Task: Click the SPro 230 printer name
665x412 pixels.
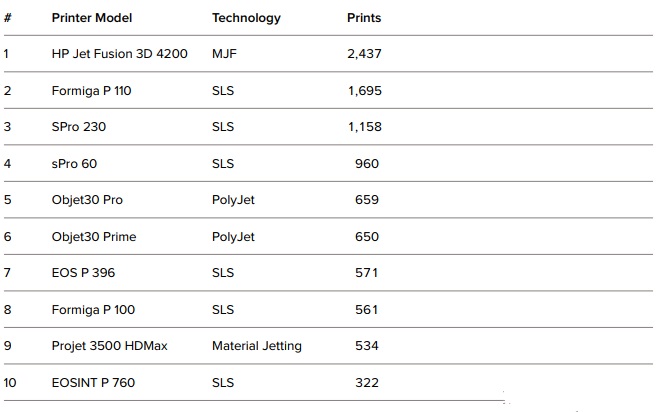Action: point(79,127)
